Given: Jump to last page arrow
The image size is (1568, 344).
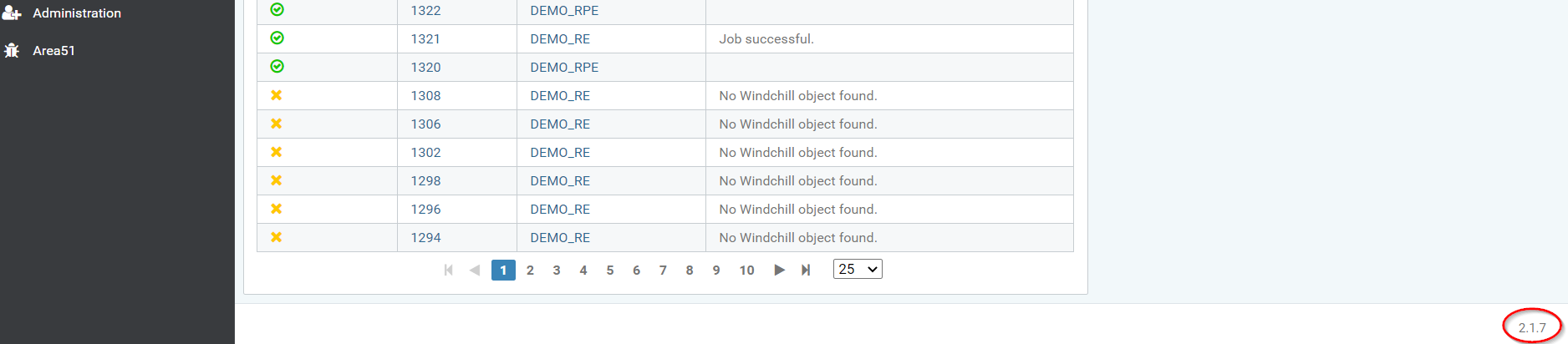Looking at the screenshot, I should [806, 270].
